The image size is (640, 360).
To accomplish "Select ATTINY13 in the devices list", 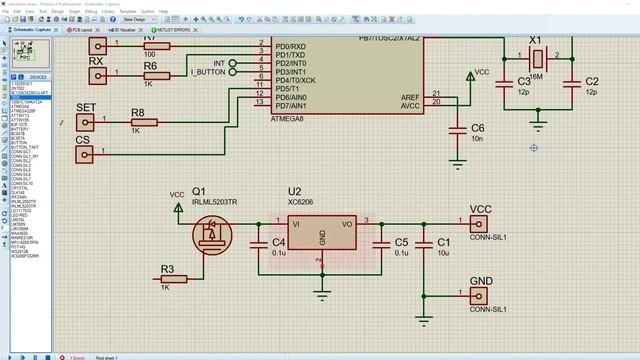I will [x=20, y=116].
